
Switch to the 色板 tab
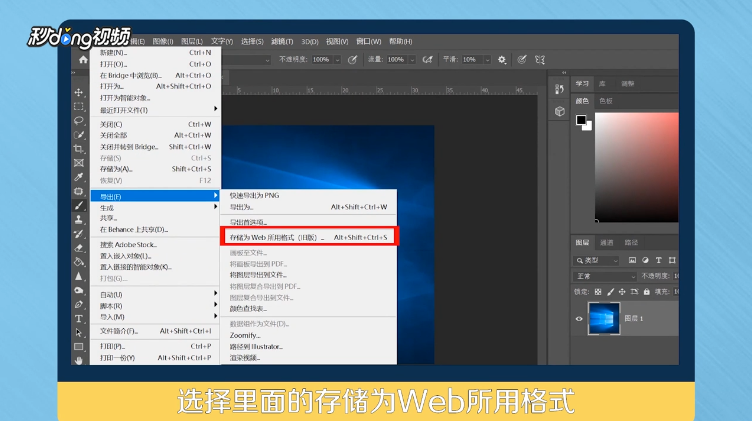(x=606, y=101)
